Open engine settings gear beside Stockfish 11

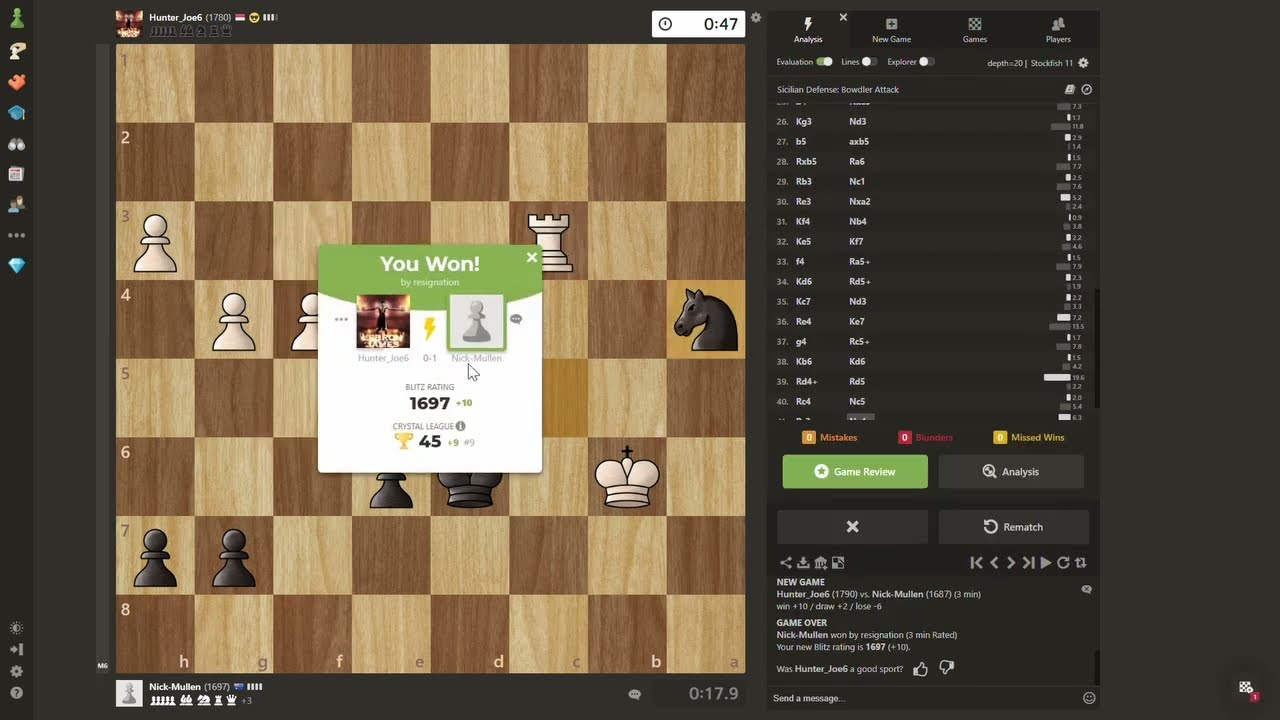click(x=1083, y=63)
